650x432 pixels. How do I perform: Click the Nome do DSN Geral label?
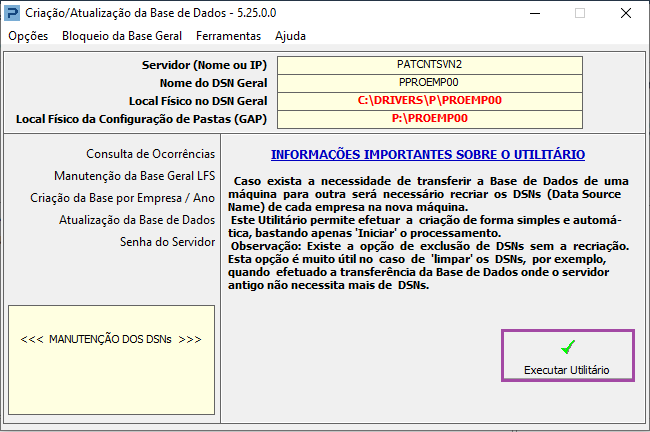pos(213,83)
